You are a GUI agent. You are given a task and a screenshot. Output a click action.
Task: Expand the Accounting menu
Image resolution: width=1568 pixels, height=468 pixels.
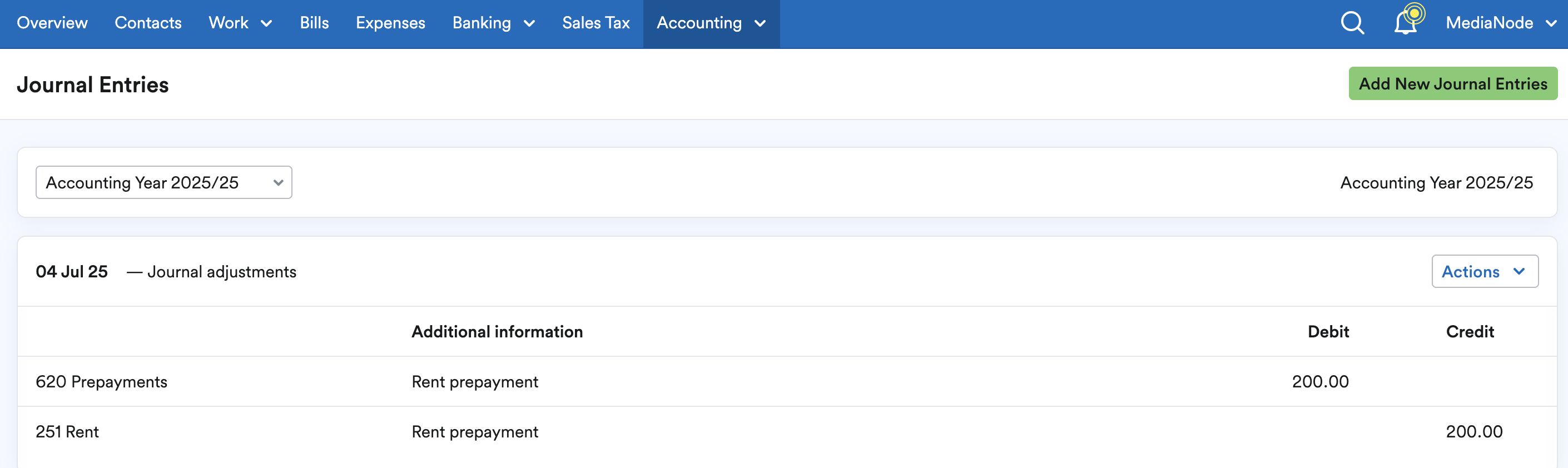711,23
